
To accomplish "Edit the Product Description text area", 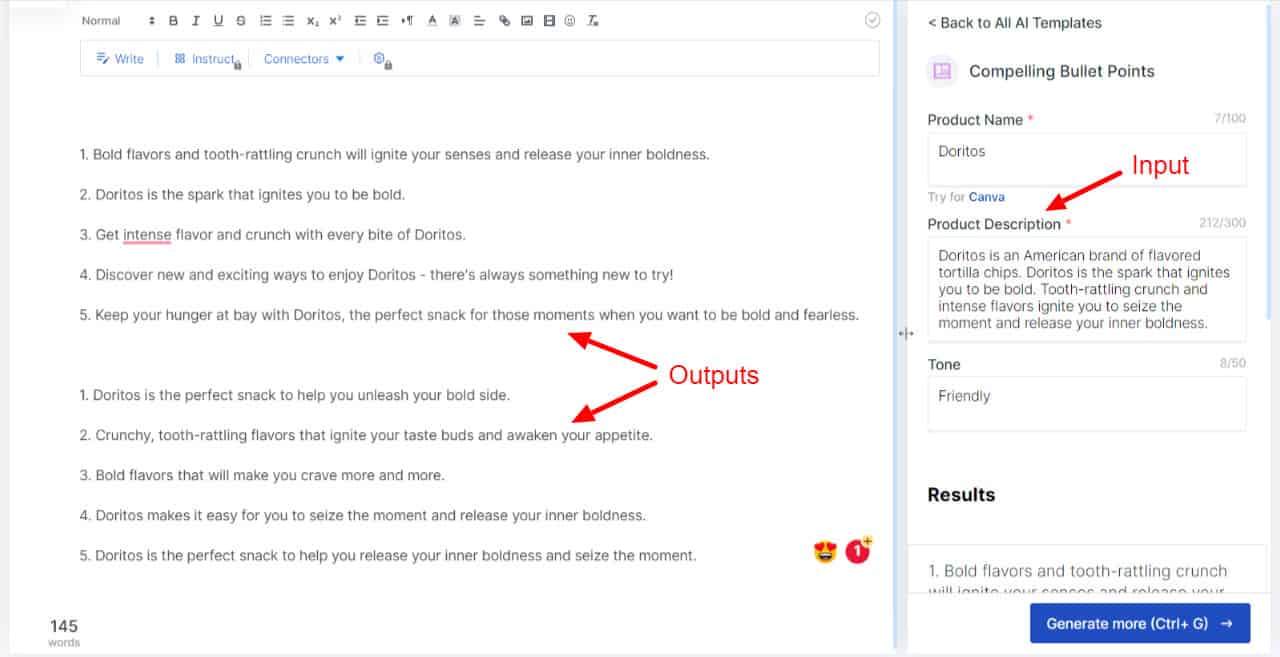I will pyautogui.click(x=1087, y=289).
